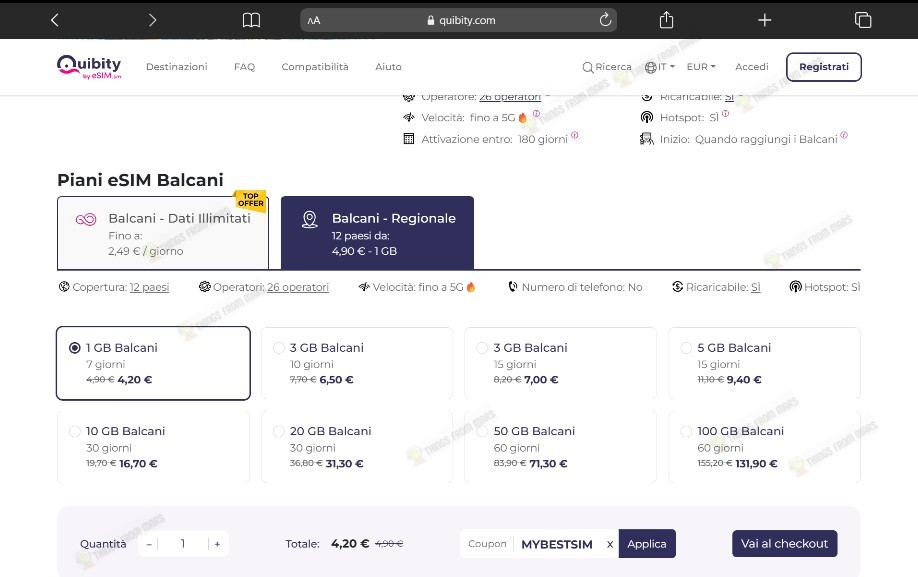Select the 3 GB Balcani 15 giorni plan
The height and width of the screenshot is (577, 918).
pos(560,363)
